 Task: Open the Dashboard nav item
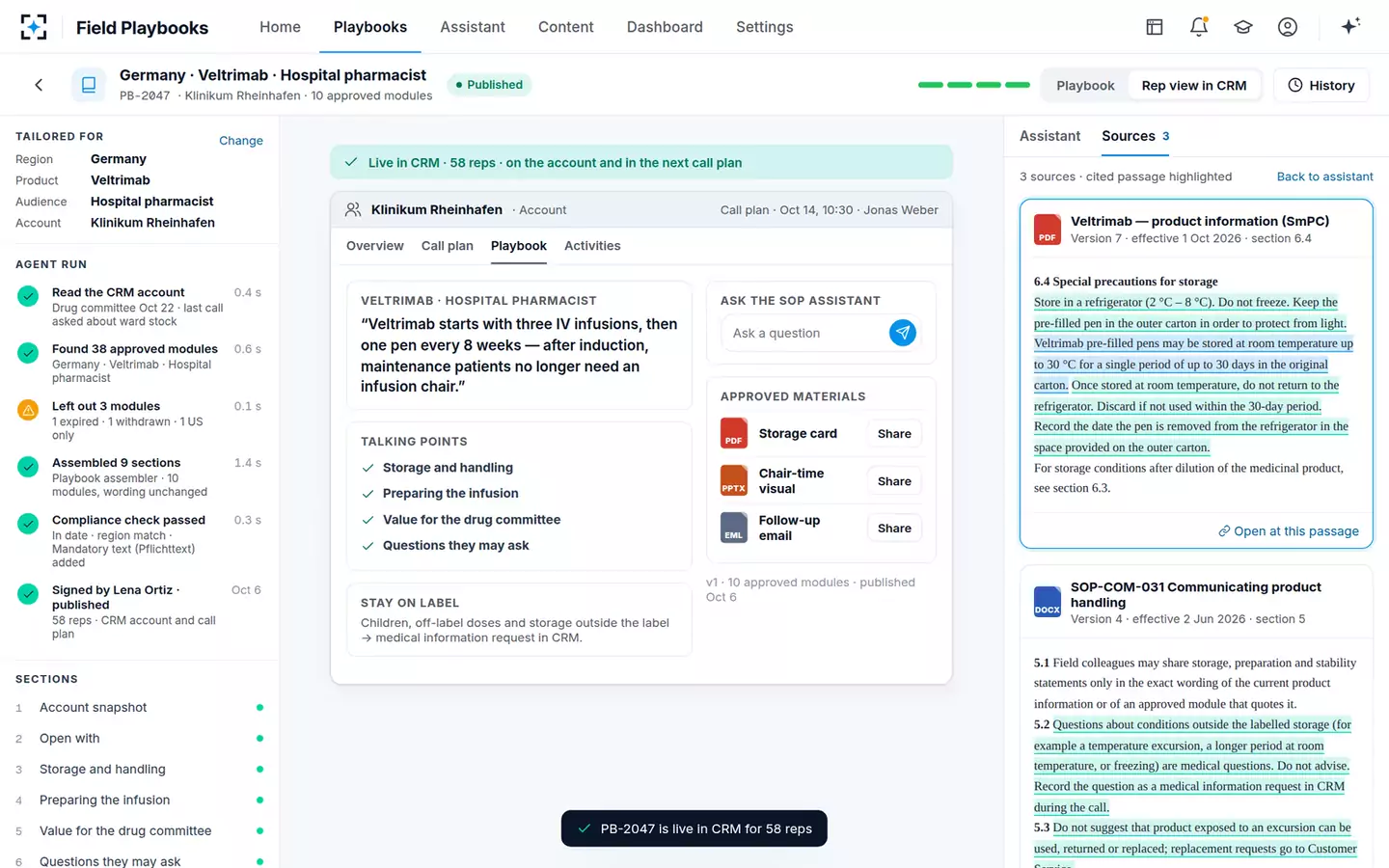click(665, 27)
